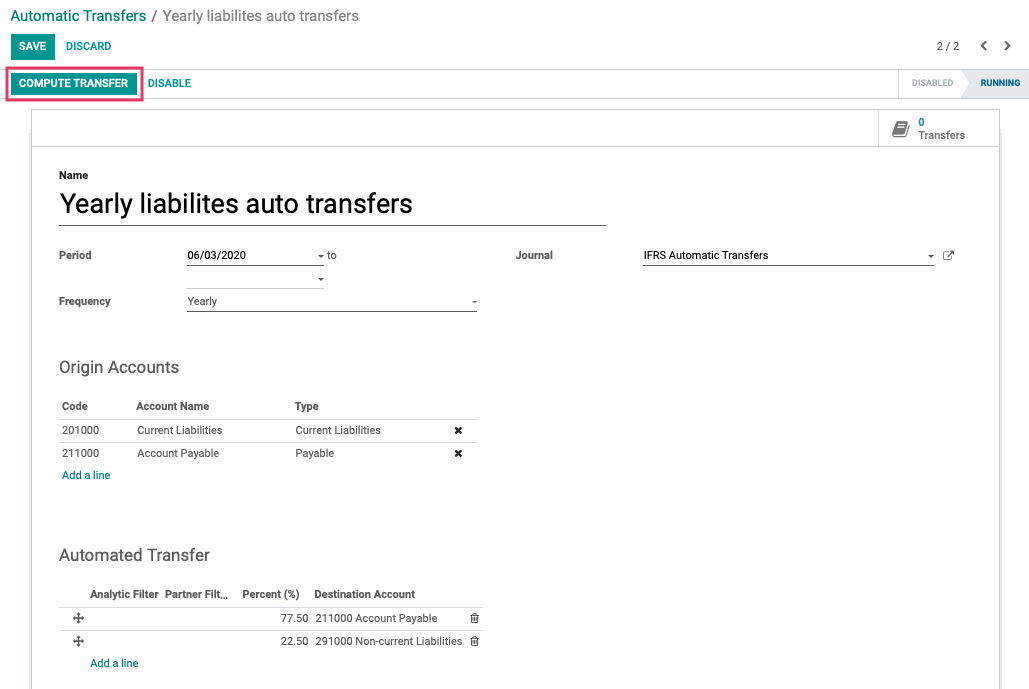Click the Analytic Filter column header
Screen dimensions: 1029x689
[x=124, y=595]
